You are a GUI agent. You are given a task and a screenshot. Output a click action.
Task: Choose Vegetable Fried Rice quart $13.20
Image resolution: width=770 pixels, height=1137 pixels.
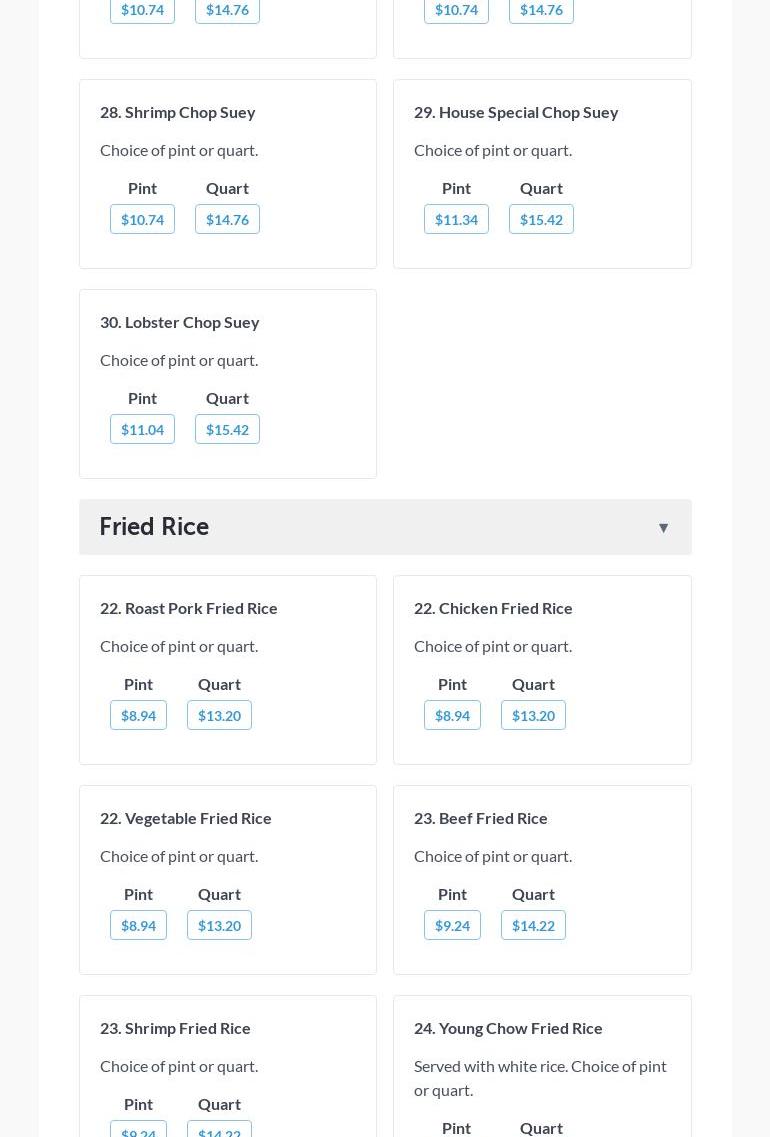[219, 925]
